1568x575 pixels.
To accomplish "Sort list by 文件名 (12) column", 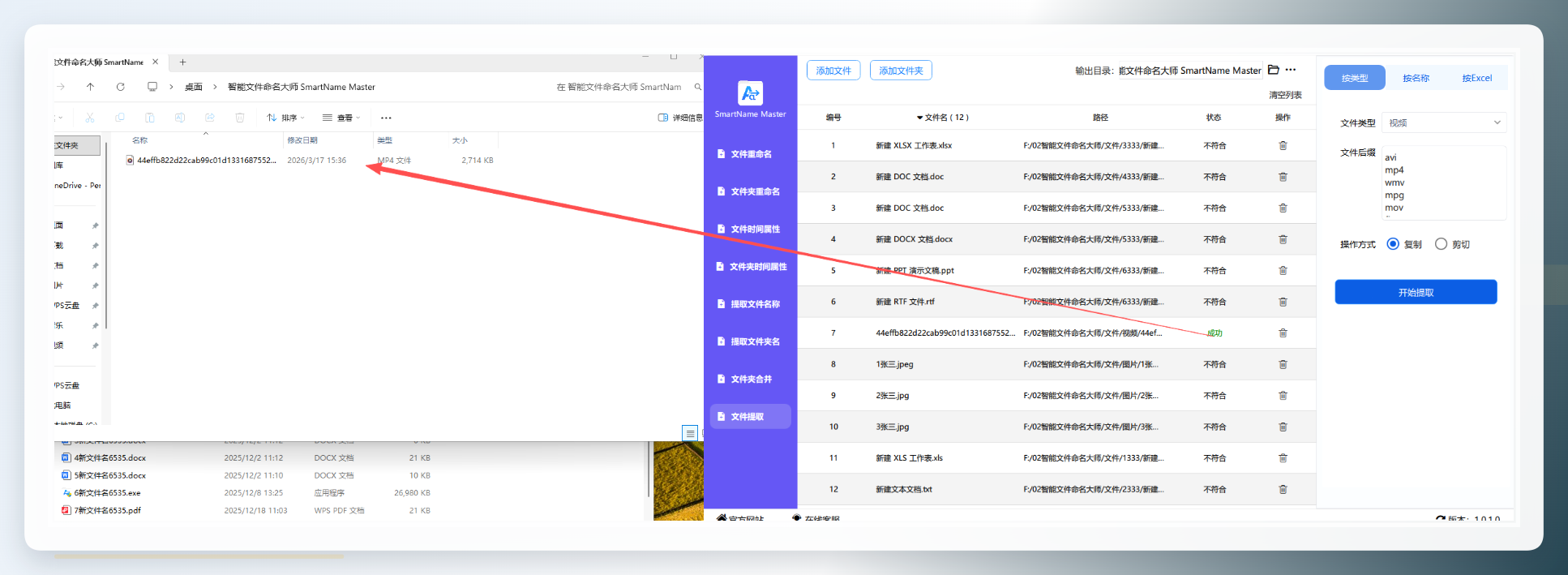I will (942, 118).
